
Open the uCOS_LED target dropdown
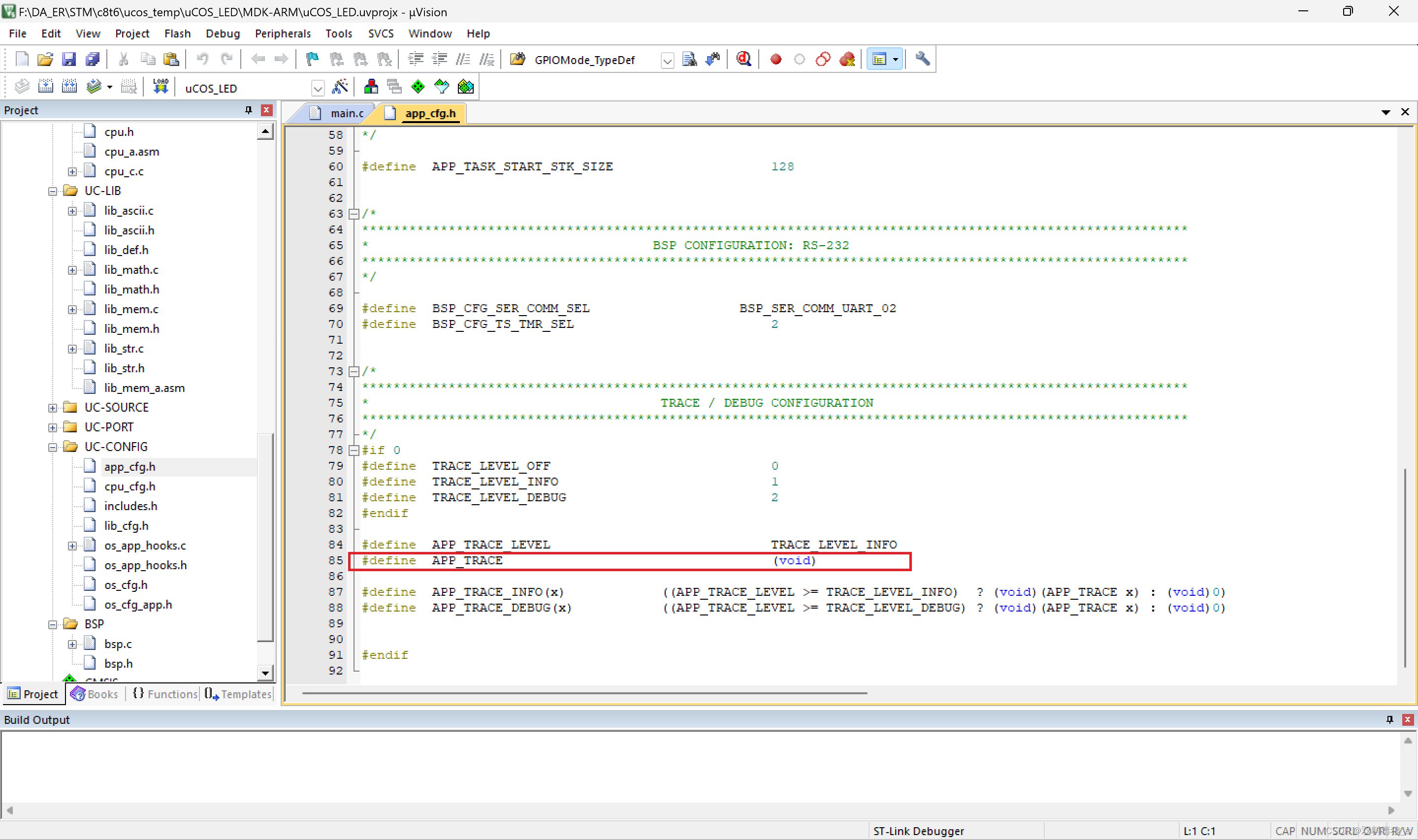318,88
